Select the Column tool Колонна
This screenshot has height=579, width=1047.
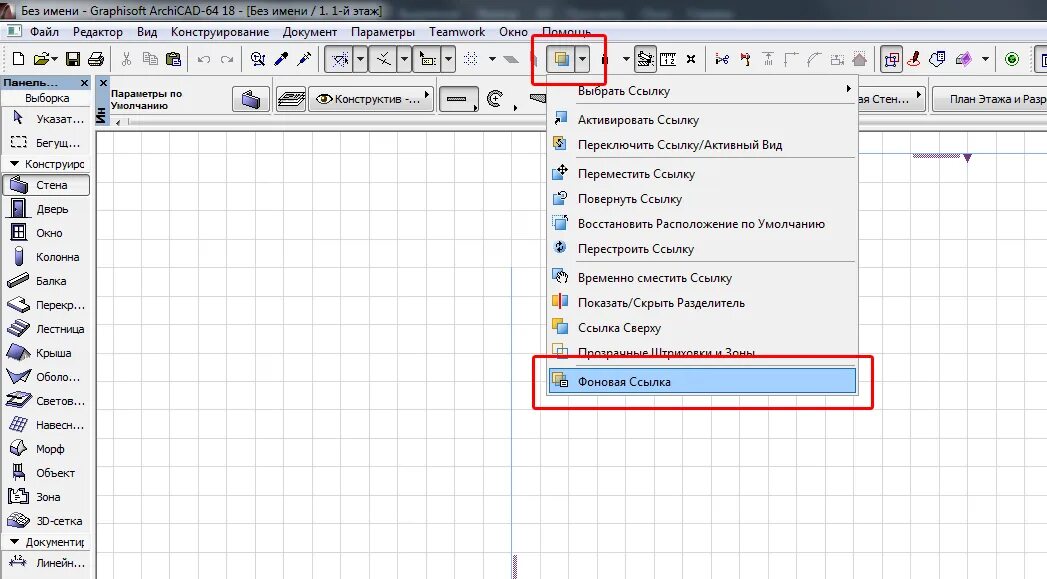pos(46,257)
